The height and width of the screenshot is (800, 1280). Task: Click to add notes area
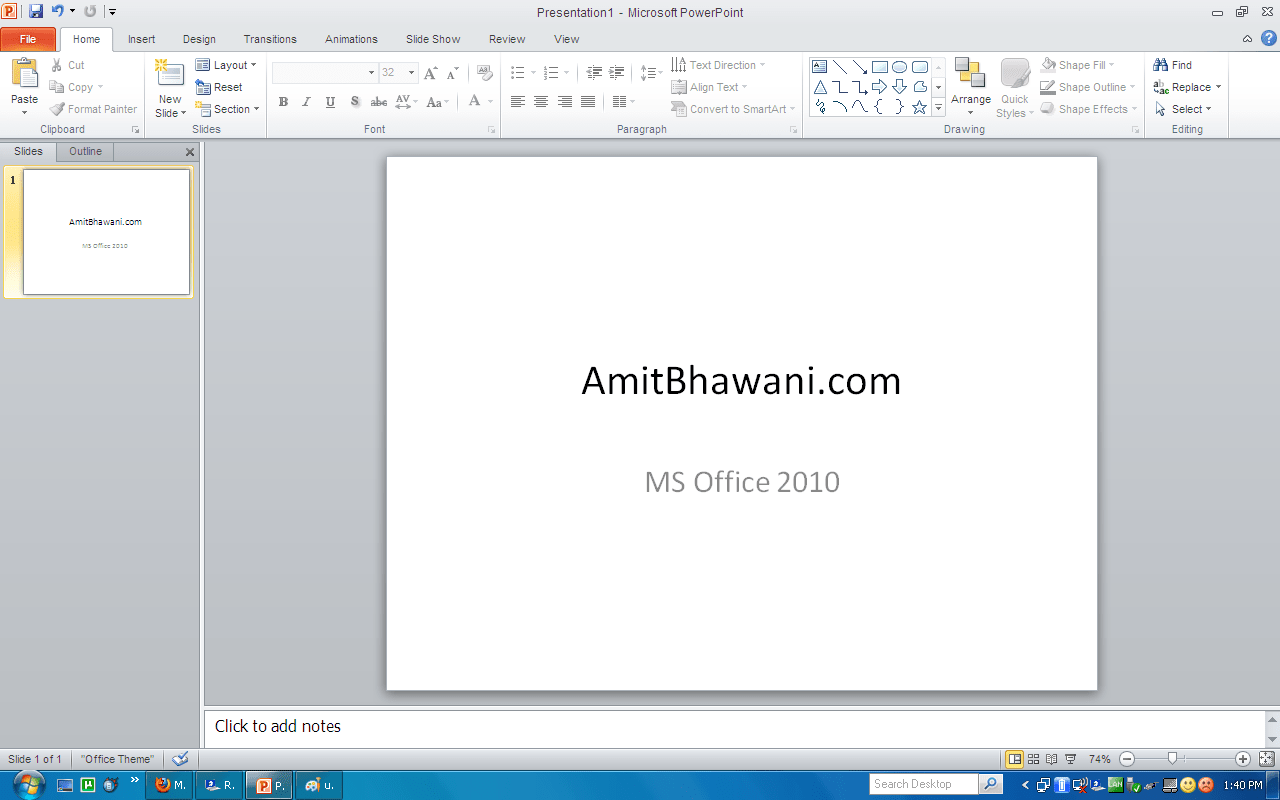(x=735, y=727)
